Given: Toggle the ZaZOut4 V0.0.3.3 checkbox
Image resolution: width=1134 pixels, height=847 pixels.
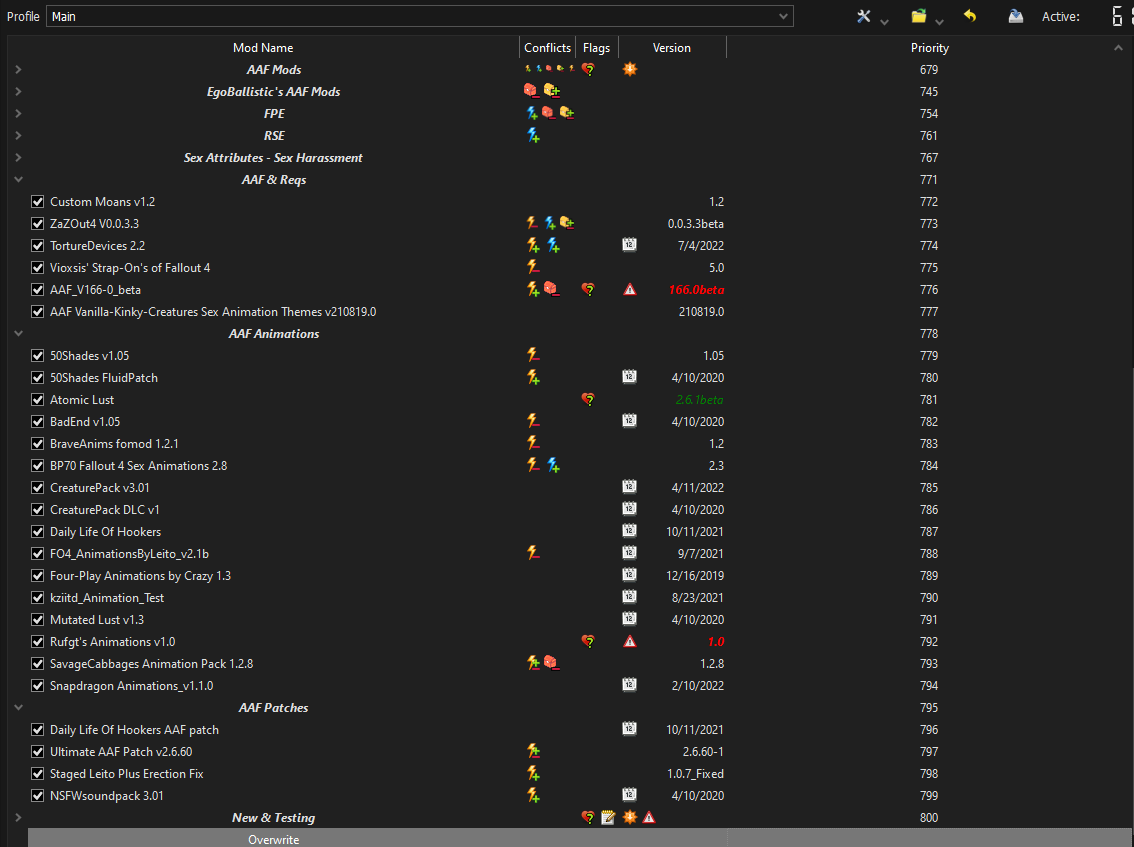Looking at the screenshot, I should [x=38, y=224].
